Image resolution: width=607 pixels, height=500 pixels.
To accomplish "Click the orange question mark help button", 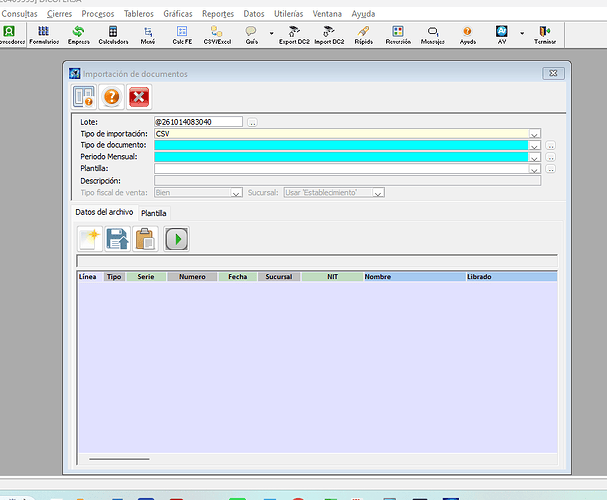I will point(111,97).
